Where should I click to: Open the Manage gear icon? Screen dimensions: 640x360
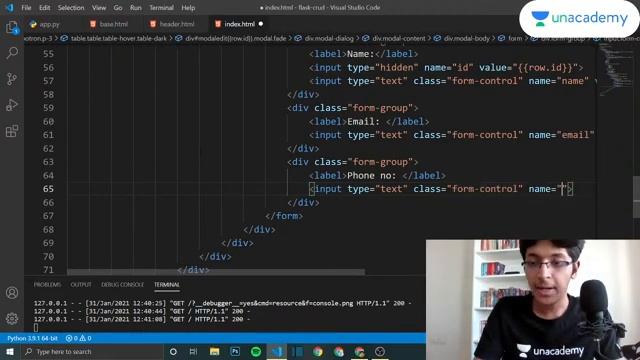(x=12, y=318)
